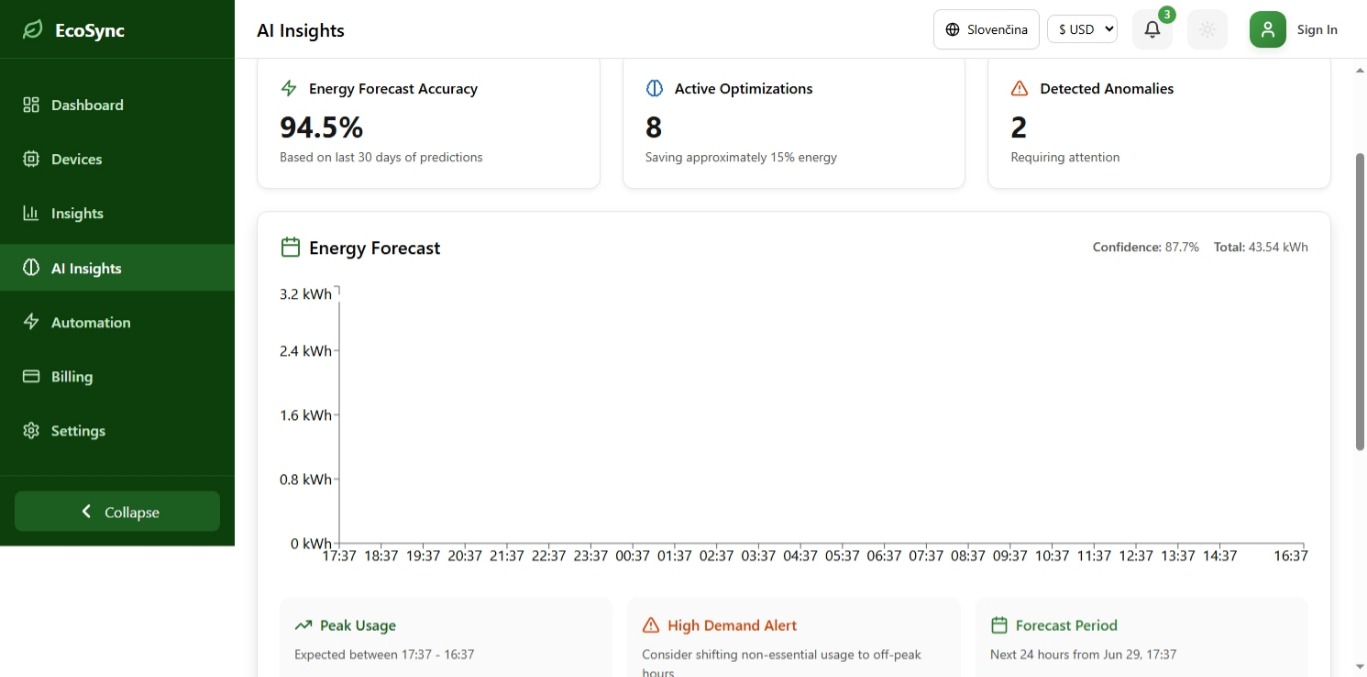Click the green user avatar icon
Screen dimensions: 1367x677
tap(1267, 30)
